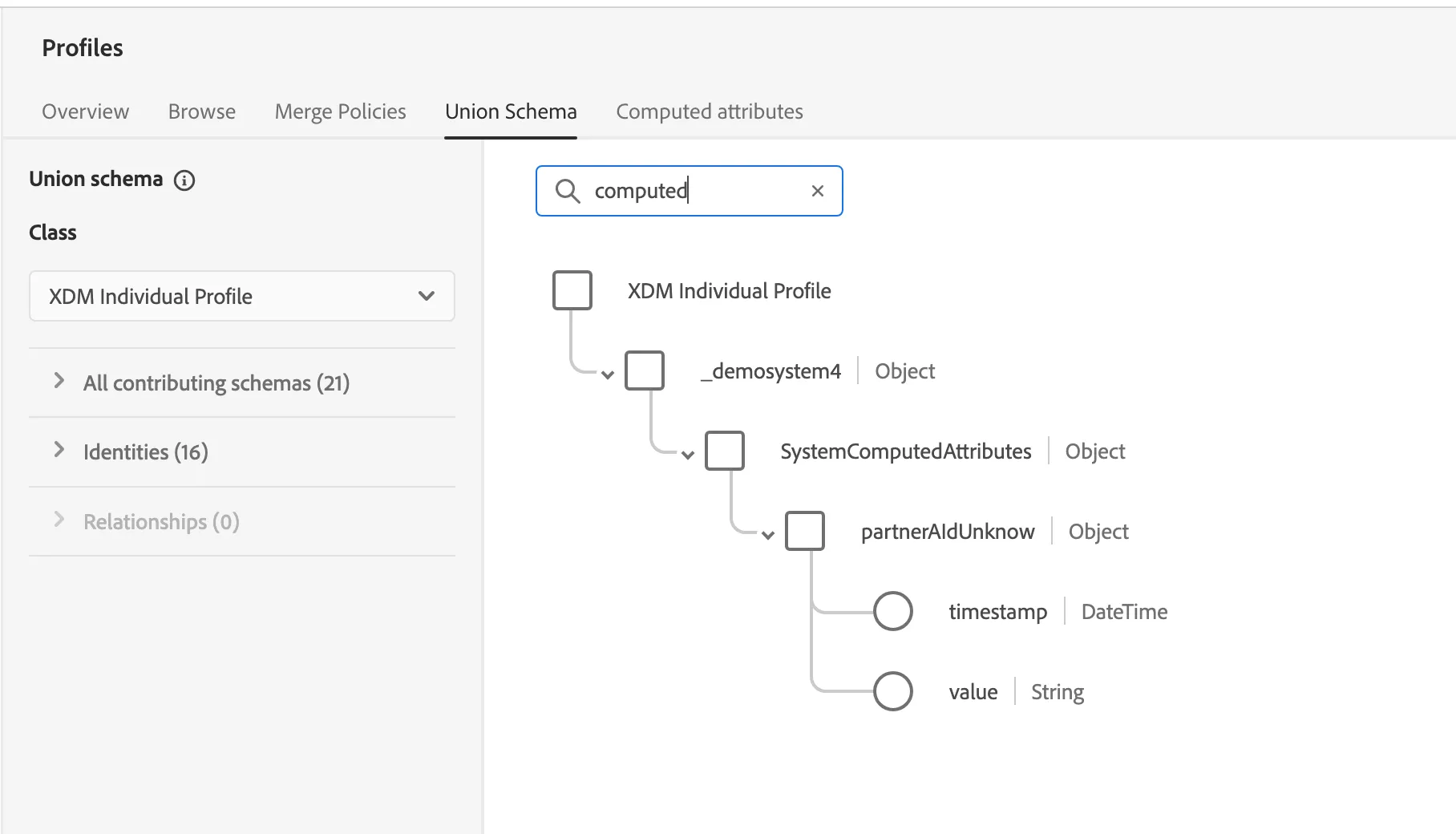Click the XDM Individual Profile tree label
The image size is (1456, 834).
[x=729, y=291]
